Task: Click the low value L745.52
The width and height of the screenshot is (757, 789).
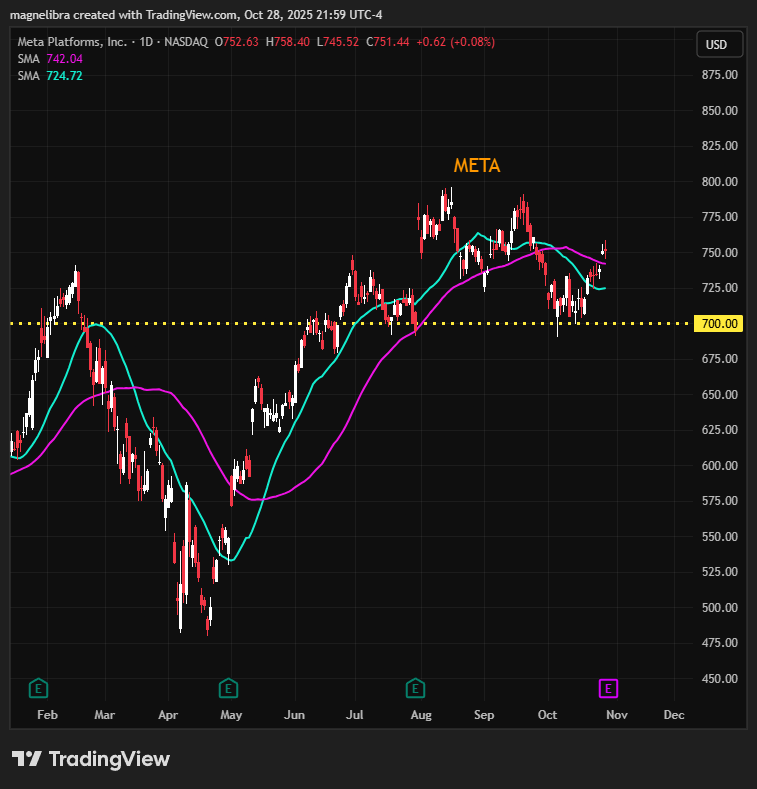Action: coord(338,42)
